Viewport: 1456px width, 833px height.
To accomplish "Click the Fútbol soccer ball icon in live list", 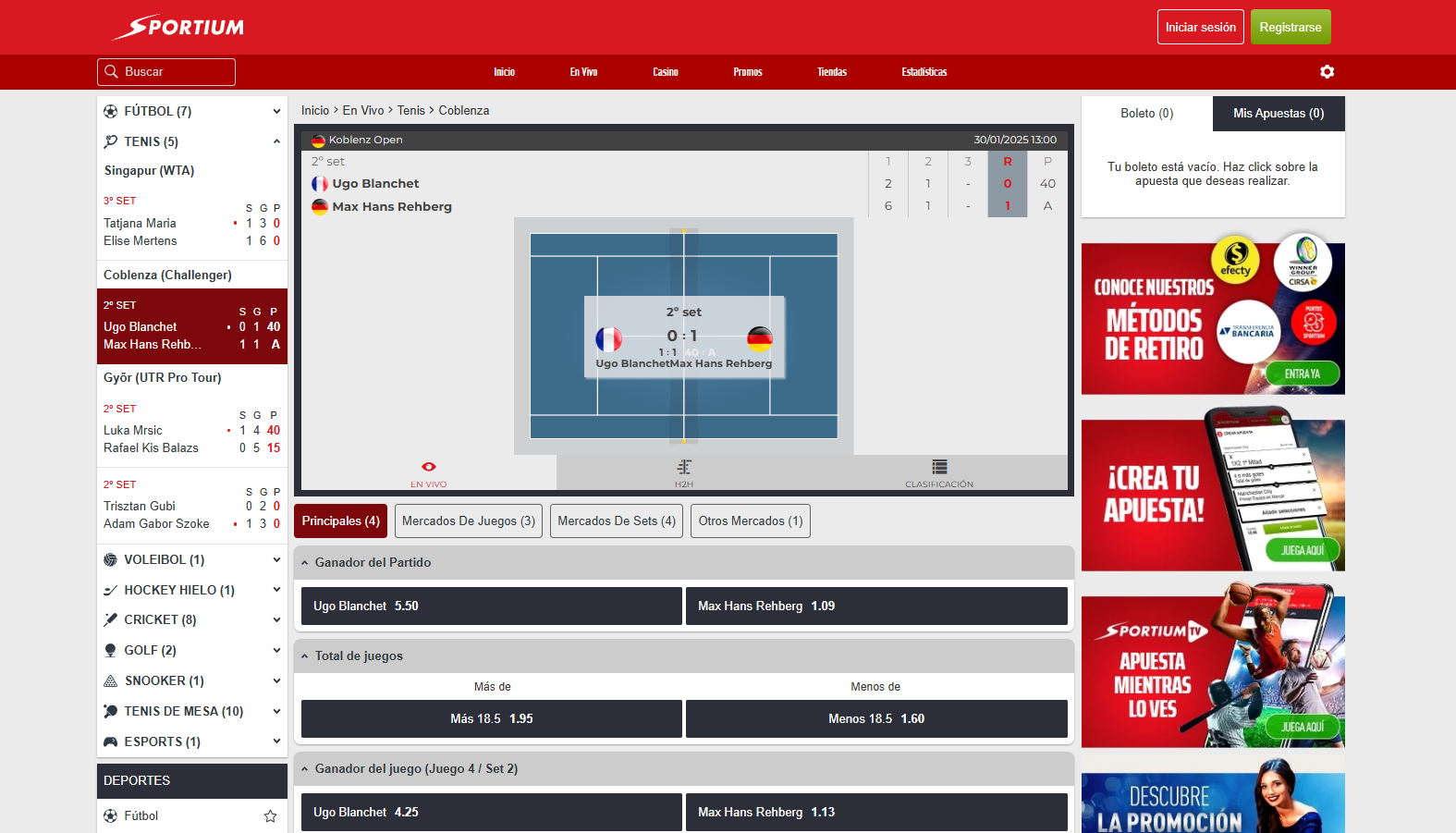I will (111, 111).
